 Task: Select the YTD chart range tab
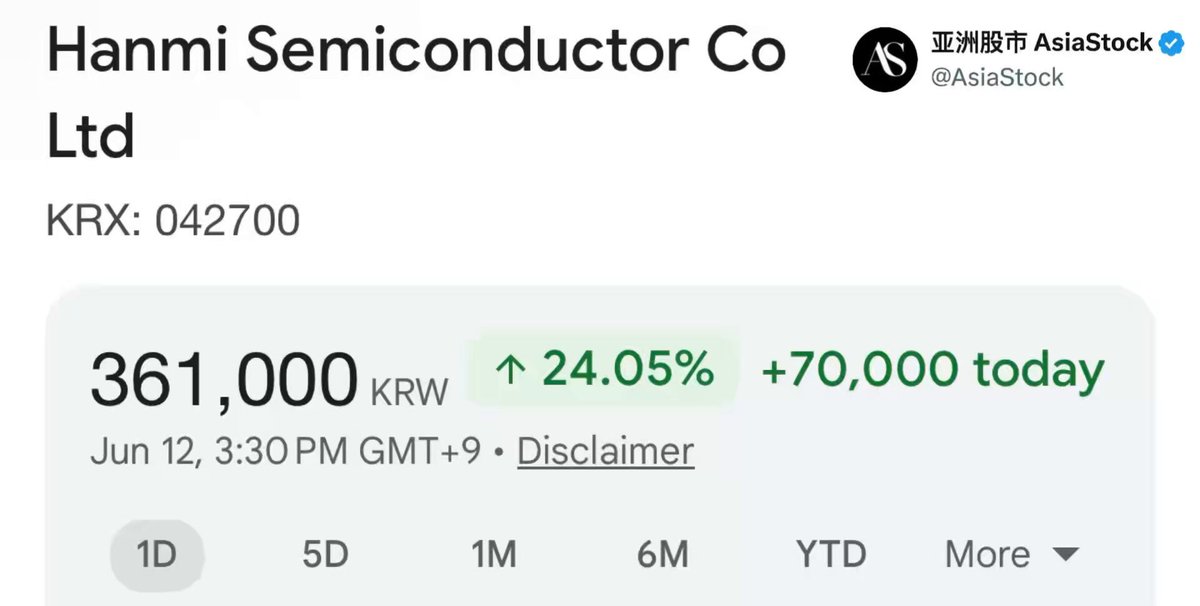pos(831,554)
